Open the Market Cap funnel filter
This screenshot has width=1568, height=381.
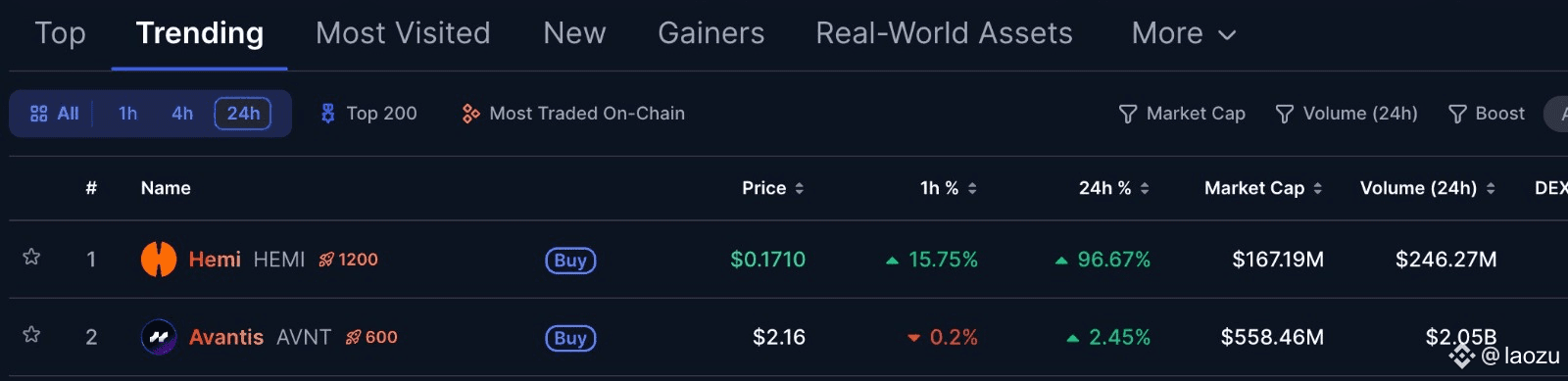pos(1182,114)
